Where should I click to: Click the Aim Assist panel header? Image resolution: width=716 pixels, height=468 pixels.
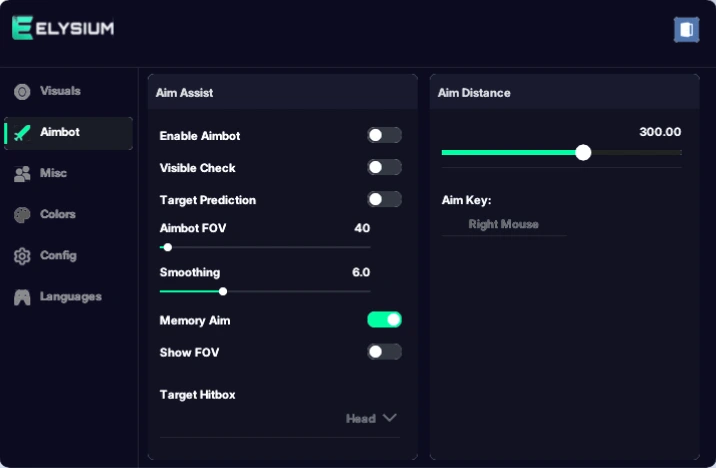click(x=283, y=92)
